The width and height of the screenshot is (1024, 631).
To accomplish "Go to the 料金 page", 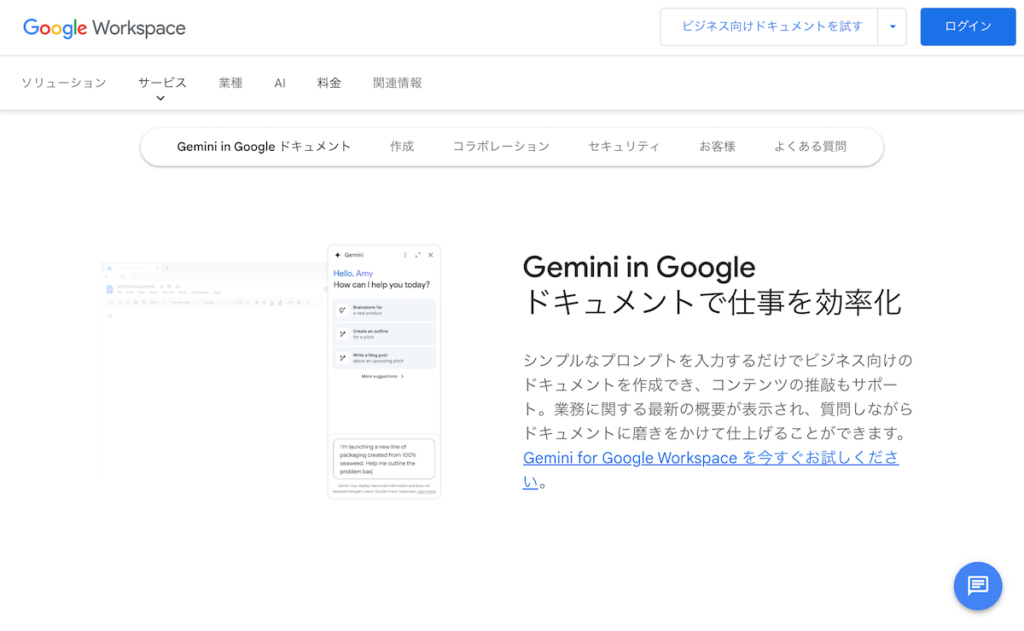I will [x=329, y=83].
